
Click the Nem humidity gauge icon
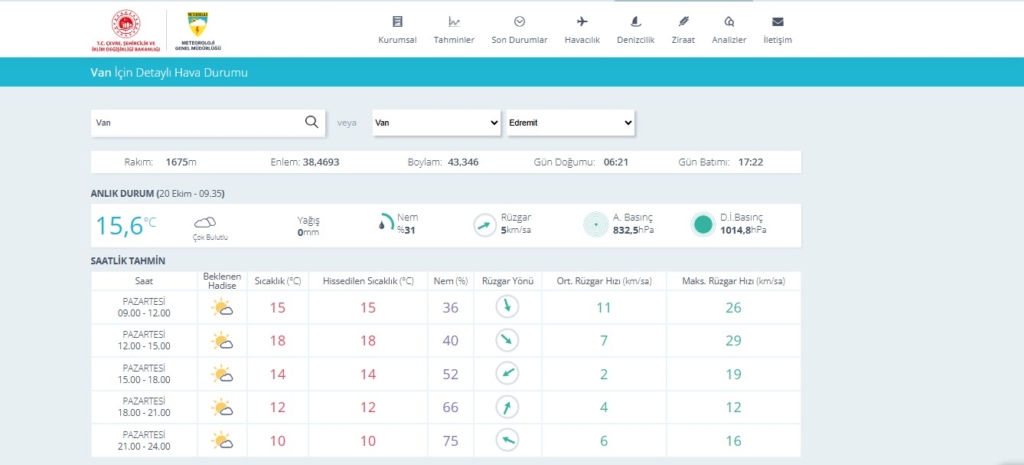point(386,224)
